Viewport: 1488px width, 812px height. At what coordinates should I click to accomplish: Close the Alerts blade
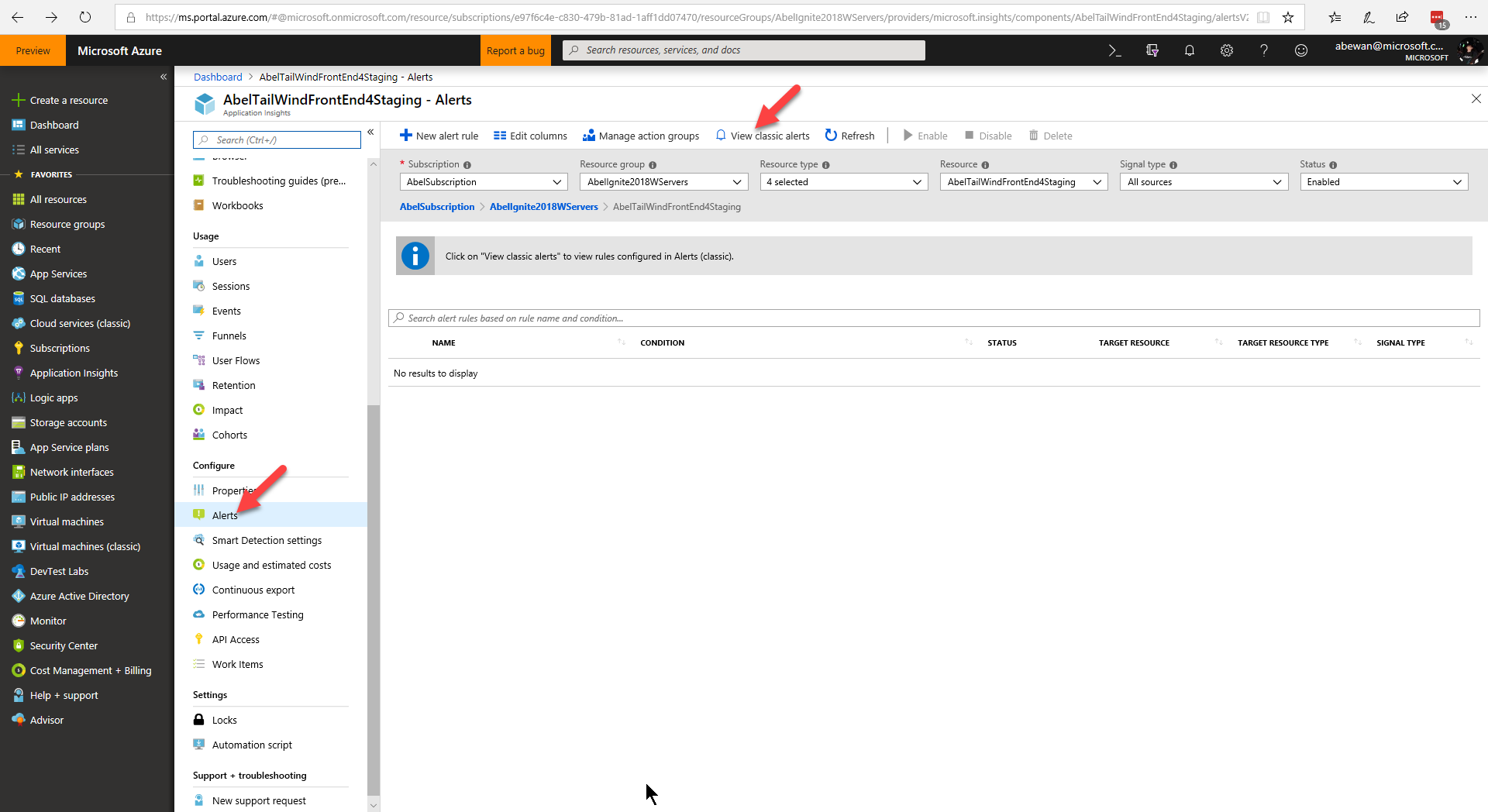(x=1476, y=98)
